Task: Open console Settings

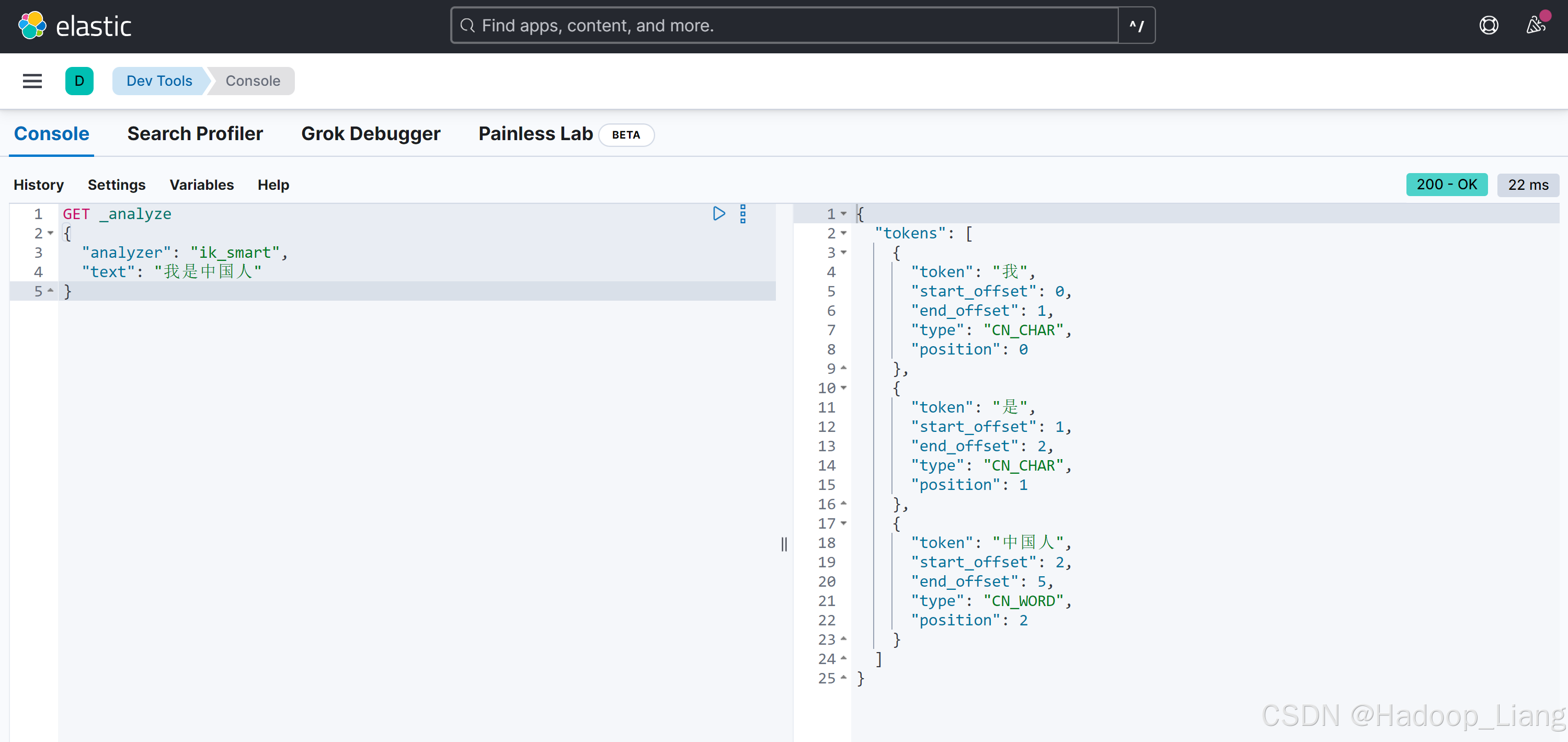Action: (116, 185)
